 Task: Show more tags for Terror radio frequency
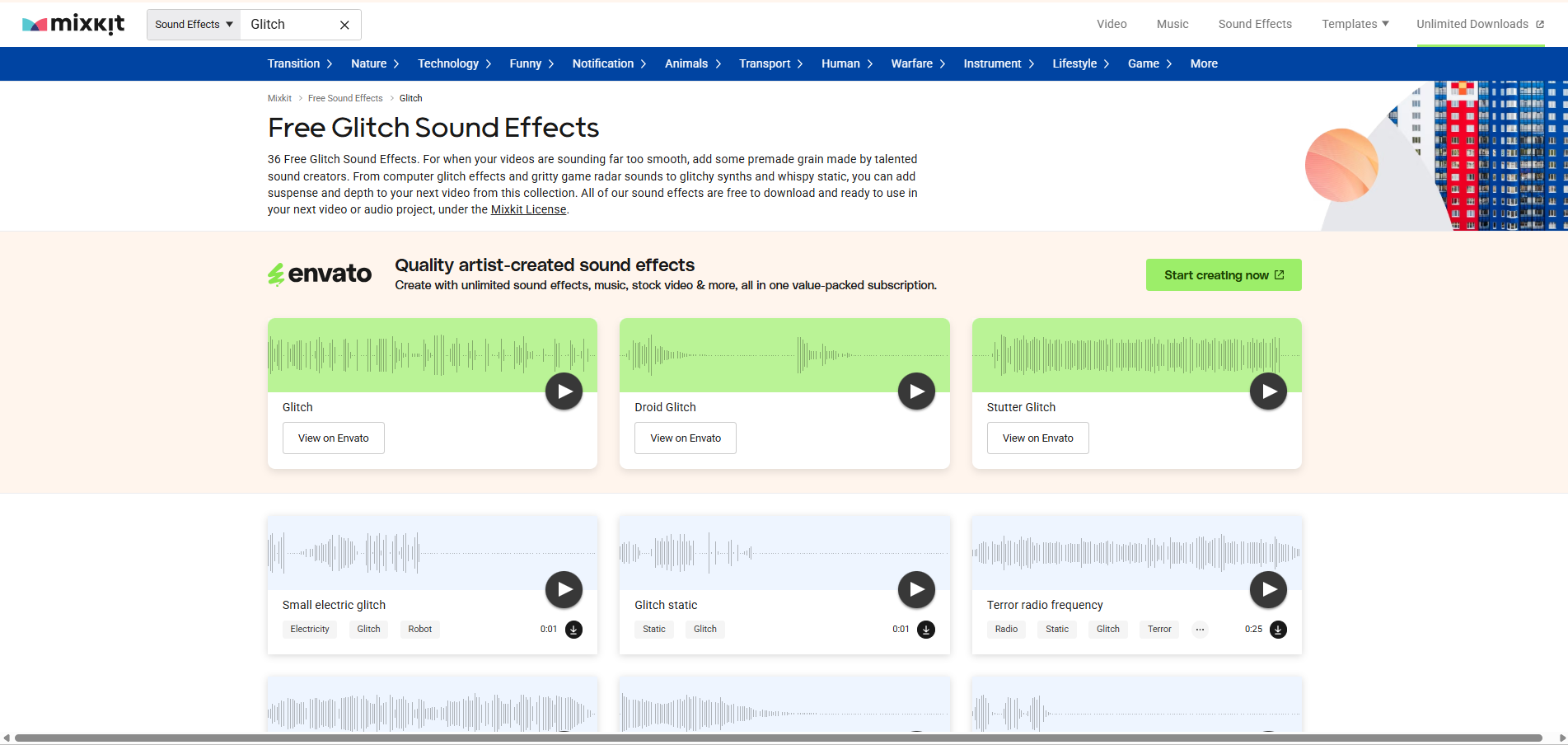point(1199,629)
